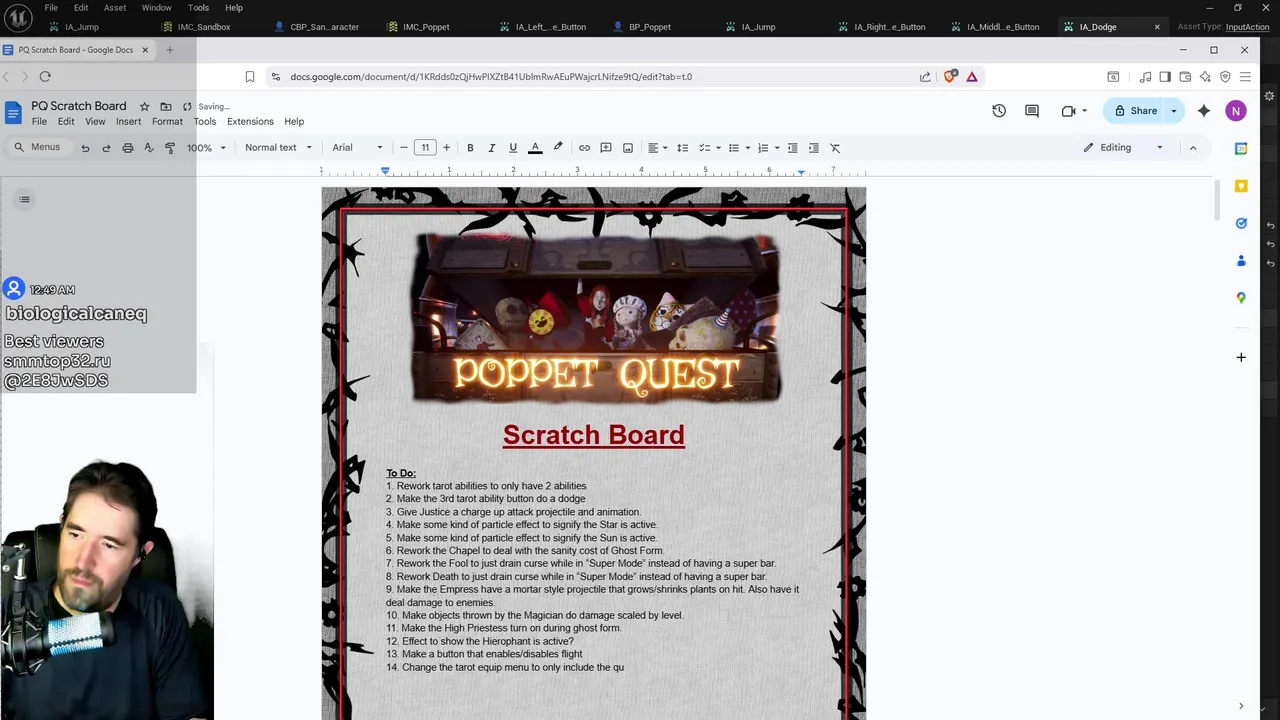Decrease font size with minus button
Image resolution: width=1280 pixels, height=720 pixels.
coord(404,148)
